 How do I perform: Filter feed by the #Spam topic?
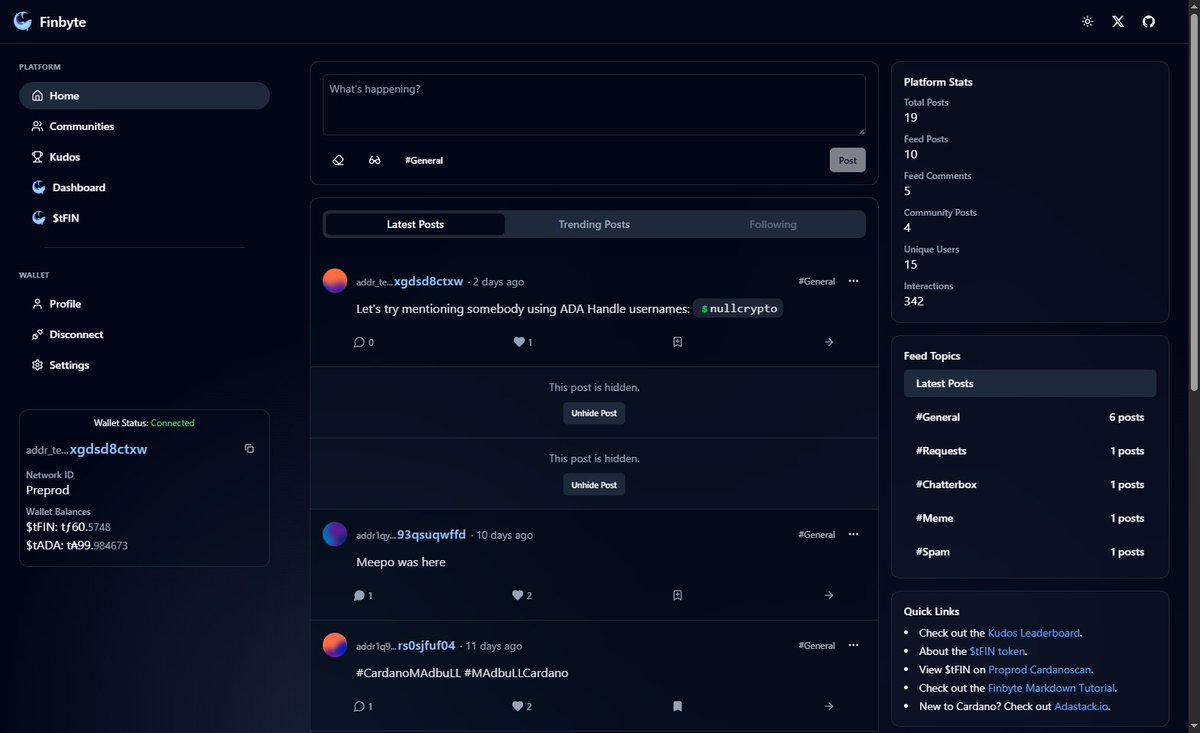pos(1030,552)
